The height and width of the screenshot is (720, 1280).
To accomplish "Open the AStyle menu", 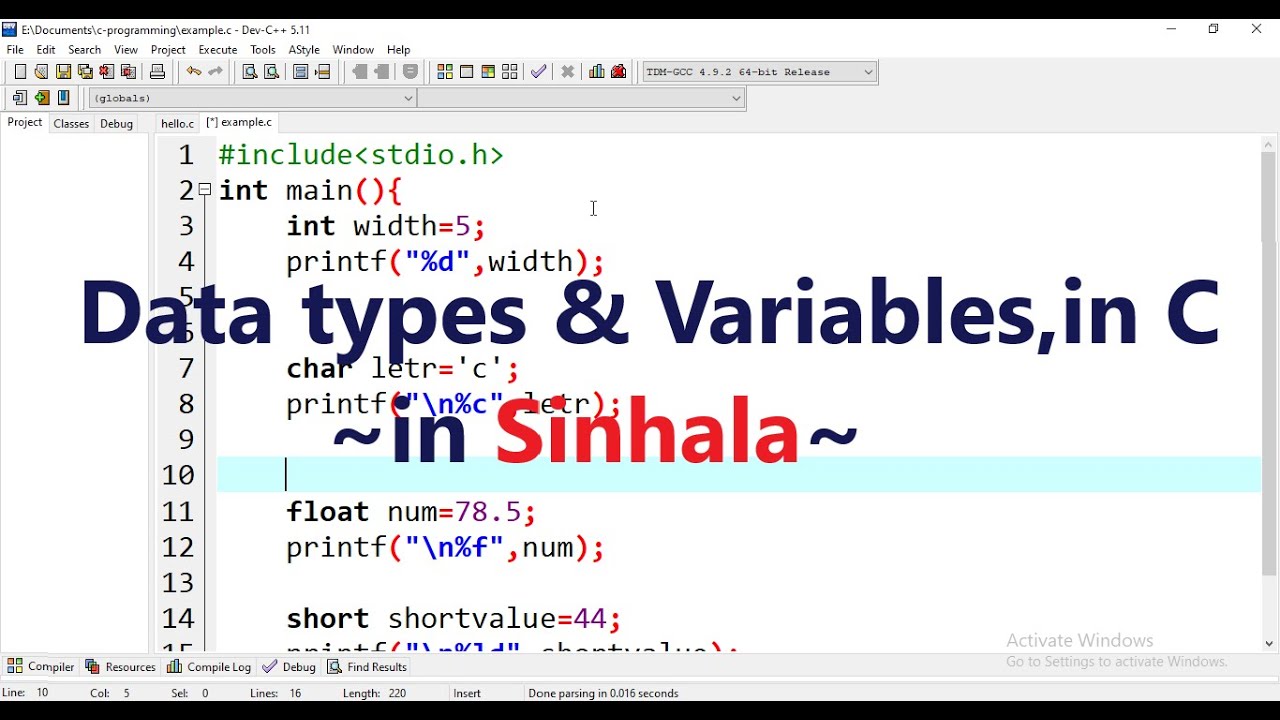I will pyautogui.click(x=304, y=49).
